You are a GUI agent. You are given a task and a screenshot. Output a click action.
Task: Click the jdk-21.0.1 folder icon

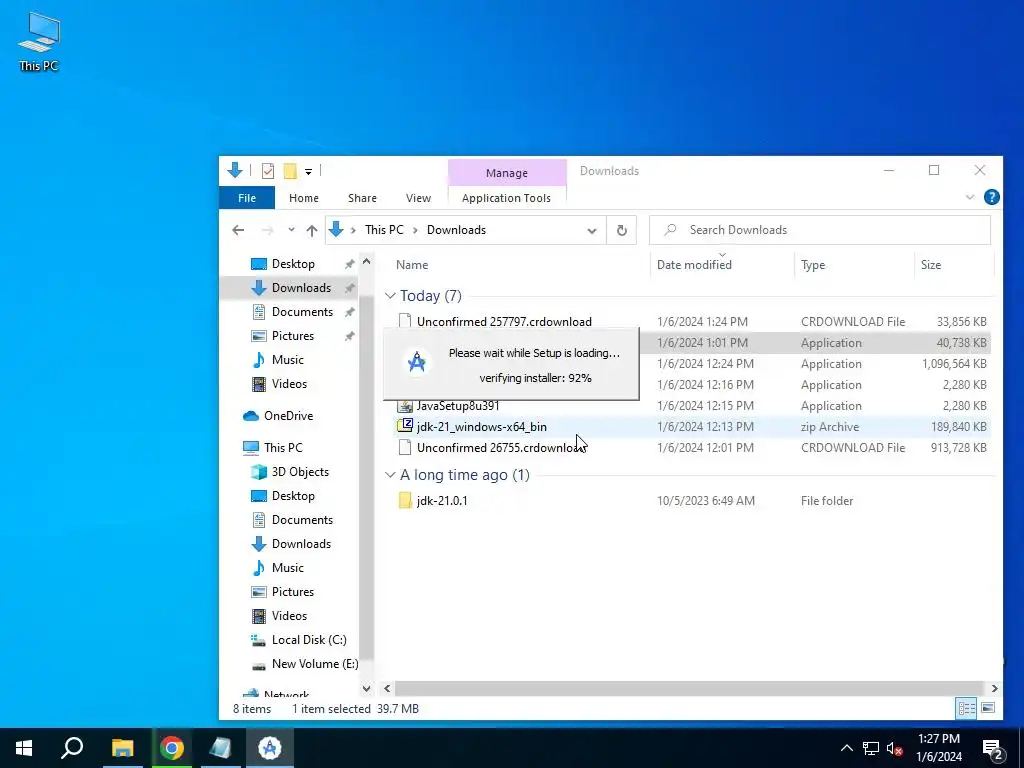[x=405, y=501]
